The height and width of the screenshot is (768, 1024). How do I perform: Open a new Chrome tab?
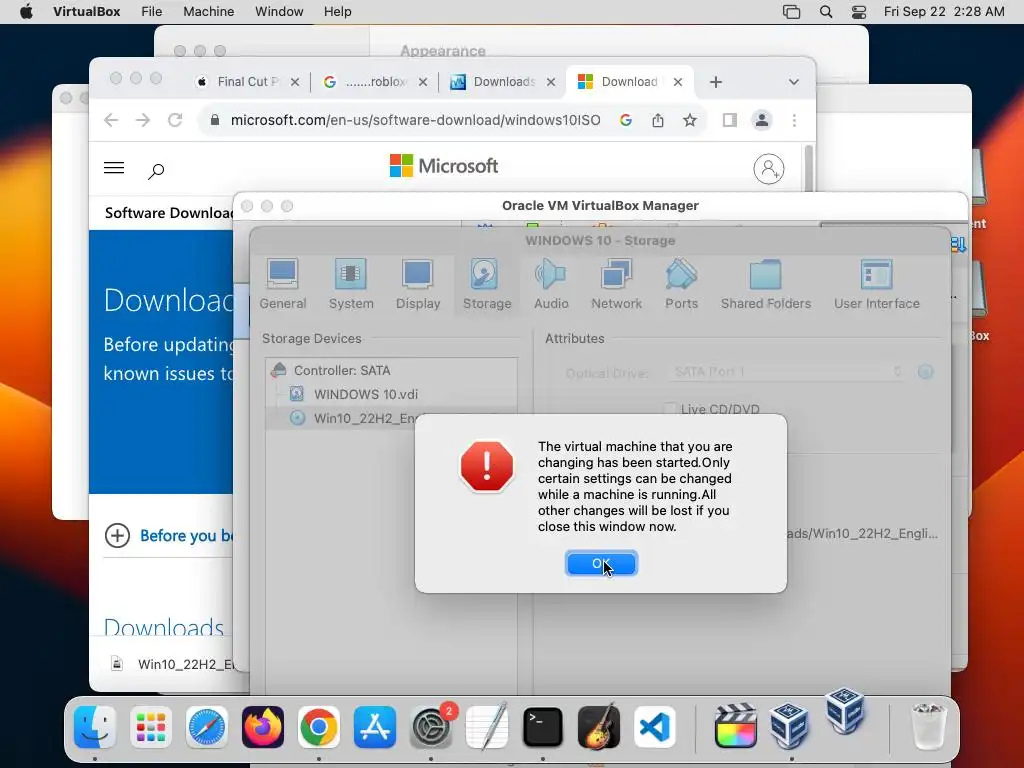[x=716, y=82]
